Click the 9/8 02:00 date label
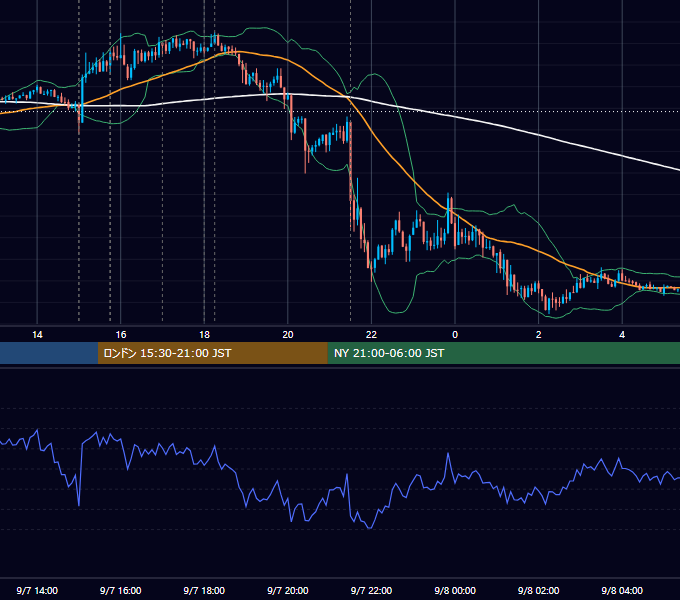The image size is (680, 600). click(539, 590)
